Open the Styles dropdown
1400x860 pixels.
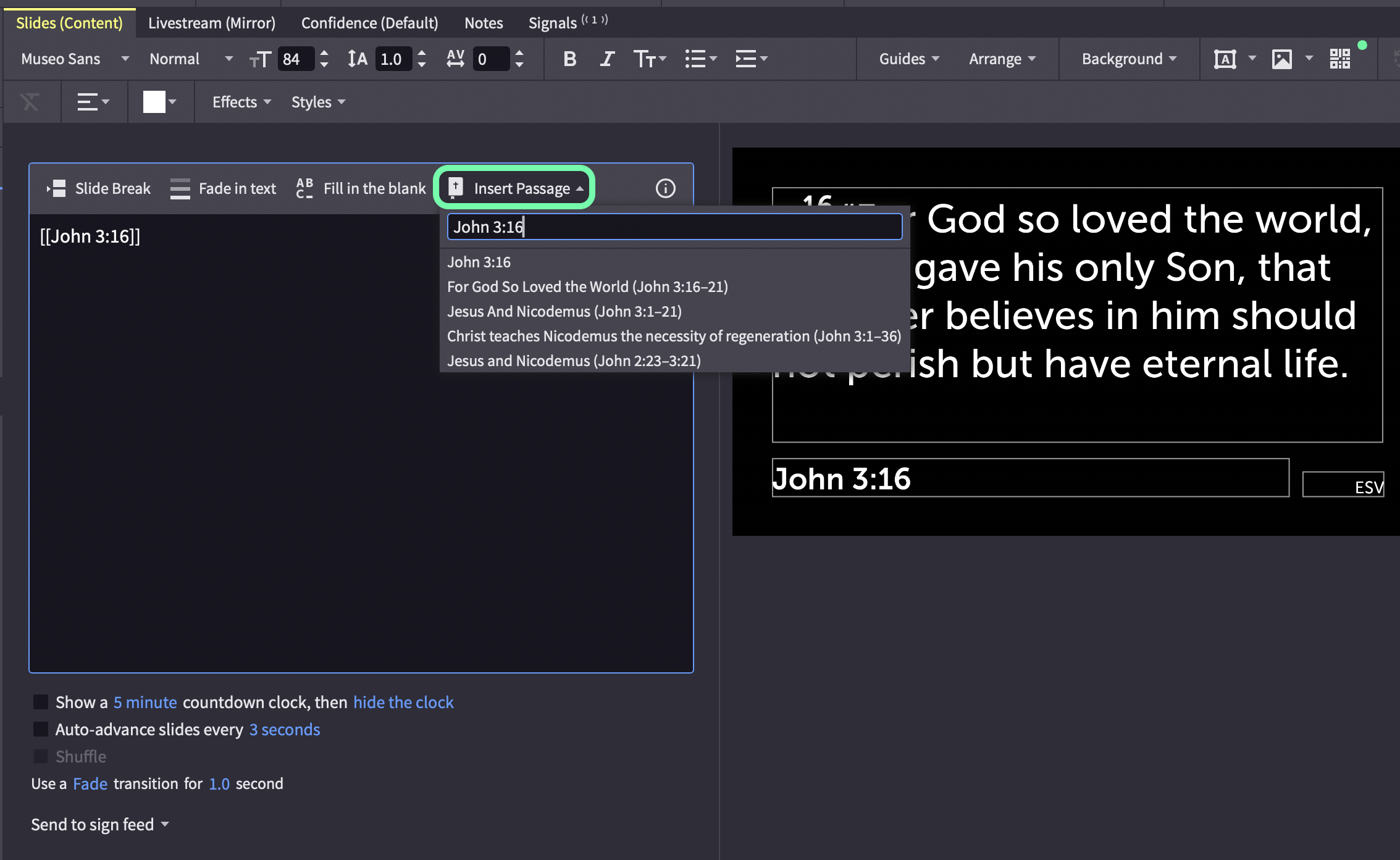318,102
